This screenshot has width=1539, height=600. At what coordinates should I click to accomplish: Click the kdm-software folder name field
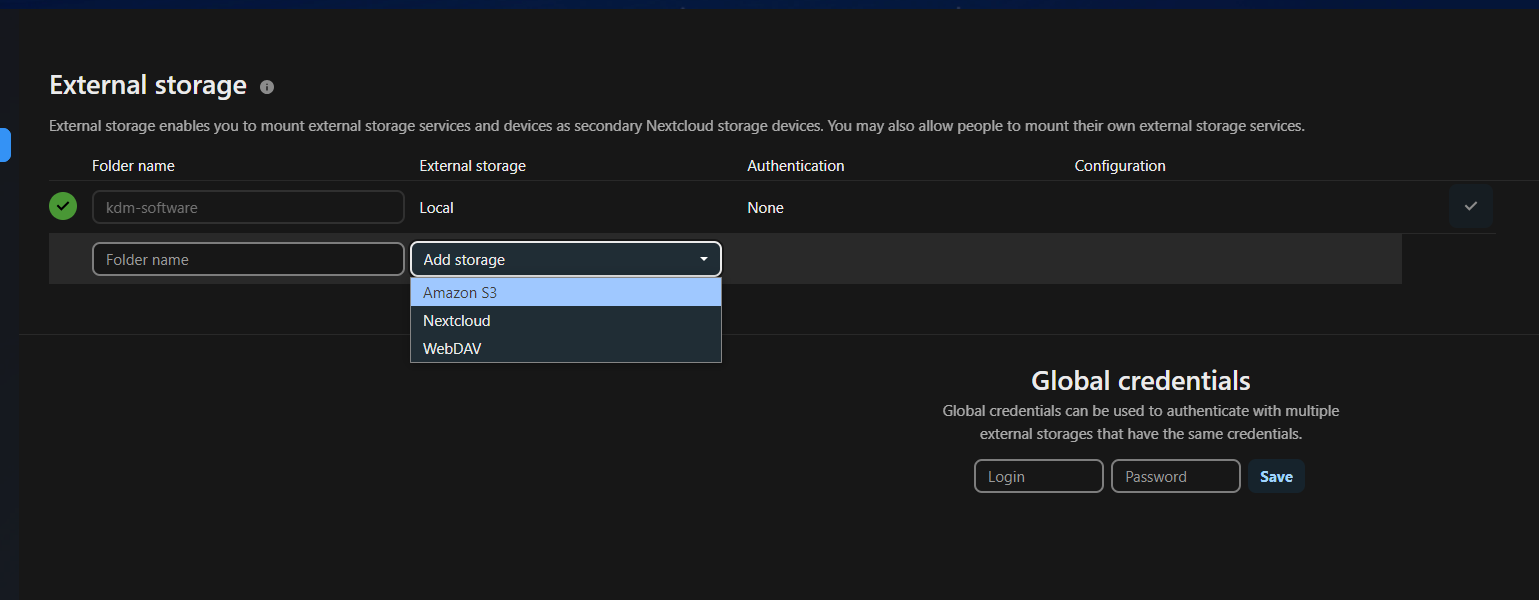pyautogui.click(x=248, y=208)
